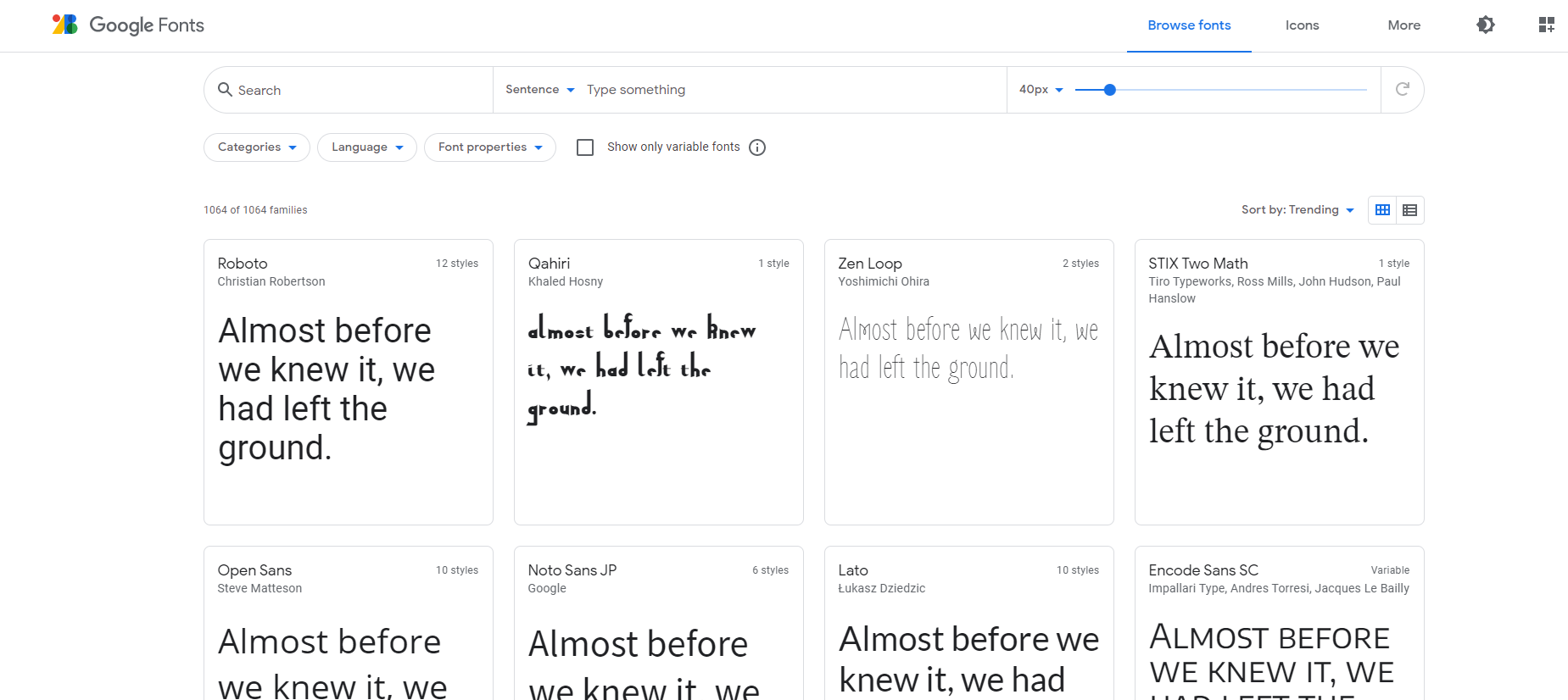Open the Sentence preview type dropdown

coord(539,90)
